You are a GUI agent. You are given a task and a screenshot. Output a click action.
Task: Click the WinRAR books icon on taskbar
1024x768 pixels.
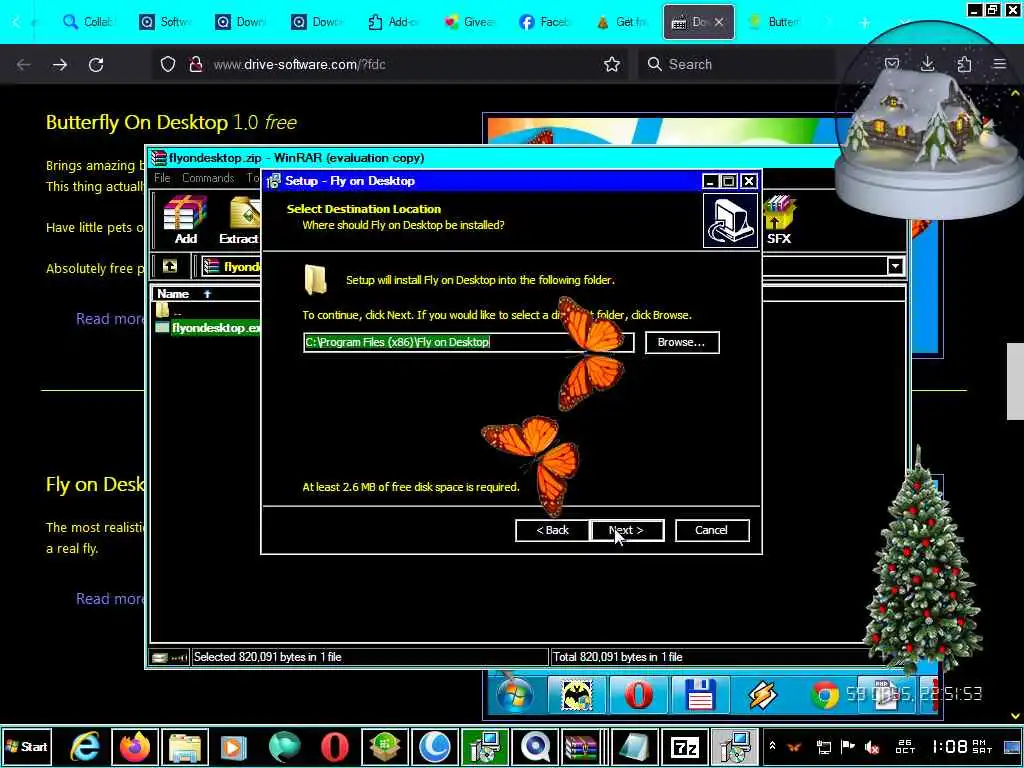[x=581, y=746]
